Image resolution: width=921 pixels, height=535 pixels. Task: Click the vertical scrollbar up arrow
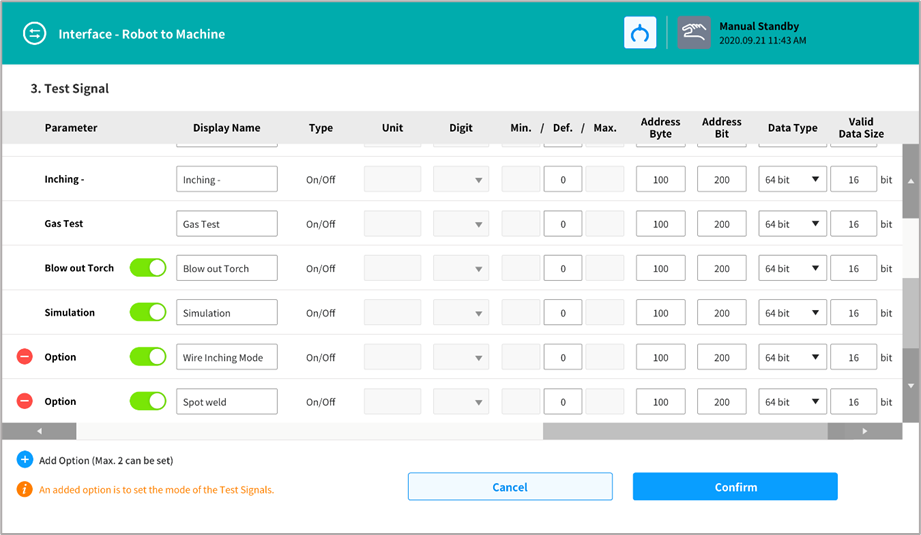click(x=910, y=181)
